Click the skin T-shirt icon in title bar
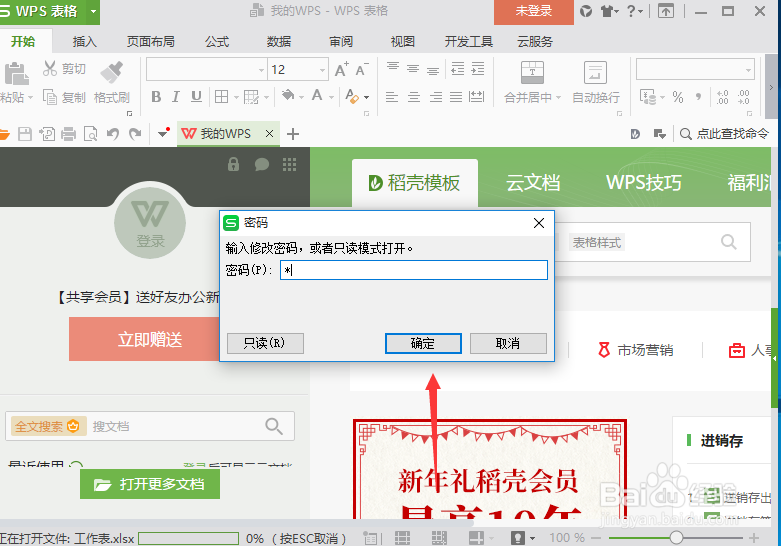Viewport: 781px width, 546px height. click(607, 11)
